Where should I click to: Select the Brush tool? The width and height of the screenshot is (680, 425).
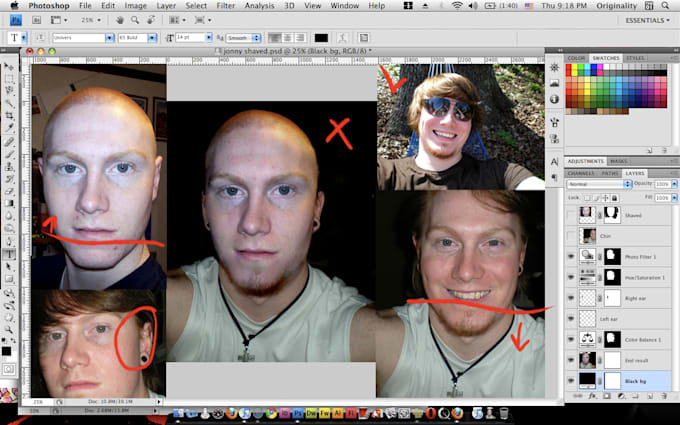9,154
